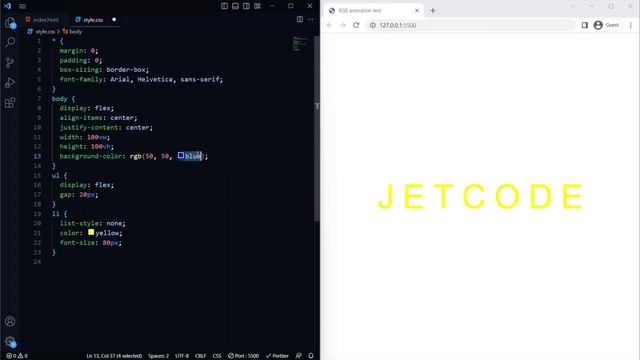Open the customize layout icon
Screen dimensions: 640x360
point(257,6)
